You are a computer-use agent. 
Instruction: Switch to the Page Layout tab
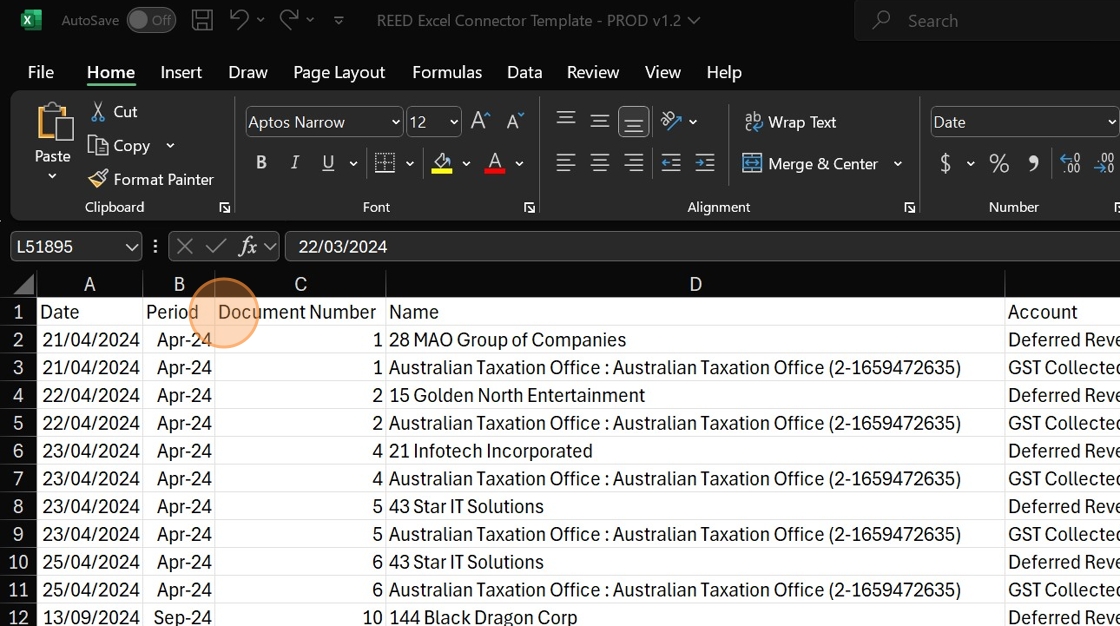tap(339, 72)
